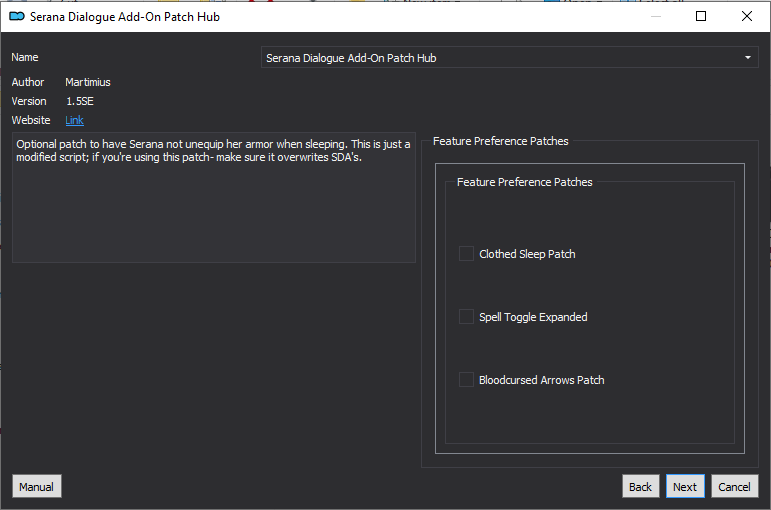Click the outer Feature Preference Patches group heading
Screen dimensions: 771x510
(500, 142)
